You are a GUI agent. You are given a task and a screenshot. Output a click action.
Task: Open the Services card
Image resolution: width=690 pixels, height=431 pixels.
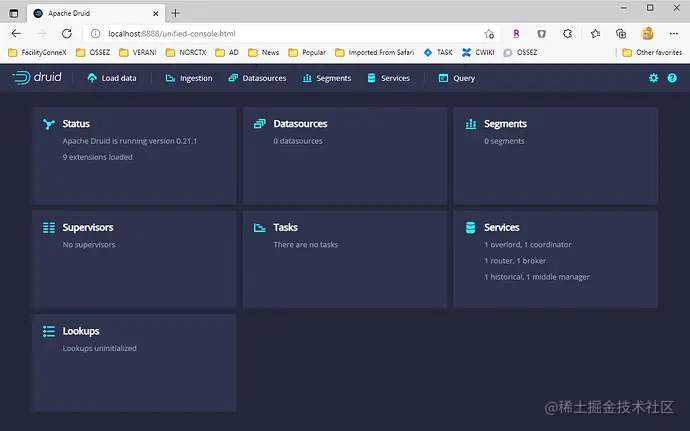(556, 259)
